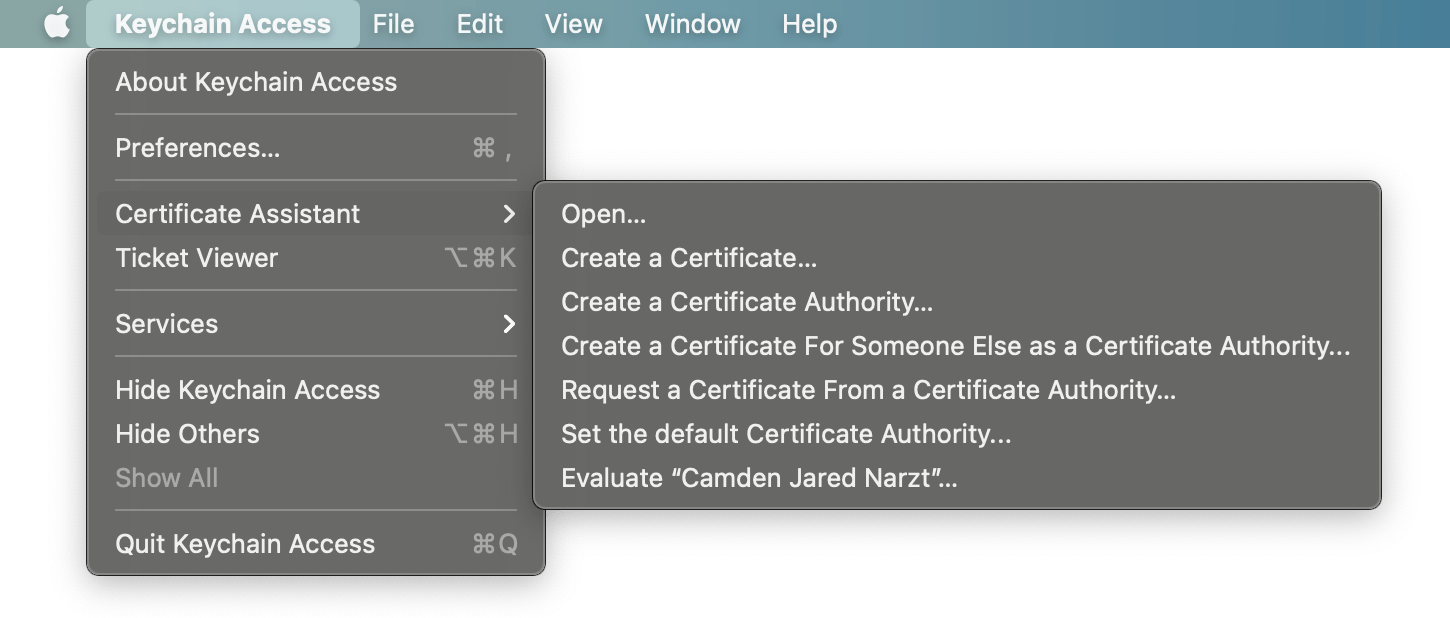Screen dimensions: 1450x618
Task: Open the Edit menu
Action: pyautogui.click(x=480, y=24)
